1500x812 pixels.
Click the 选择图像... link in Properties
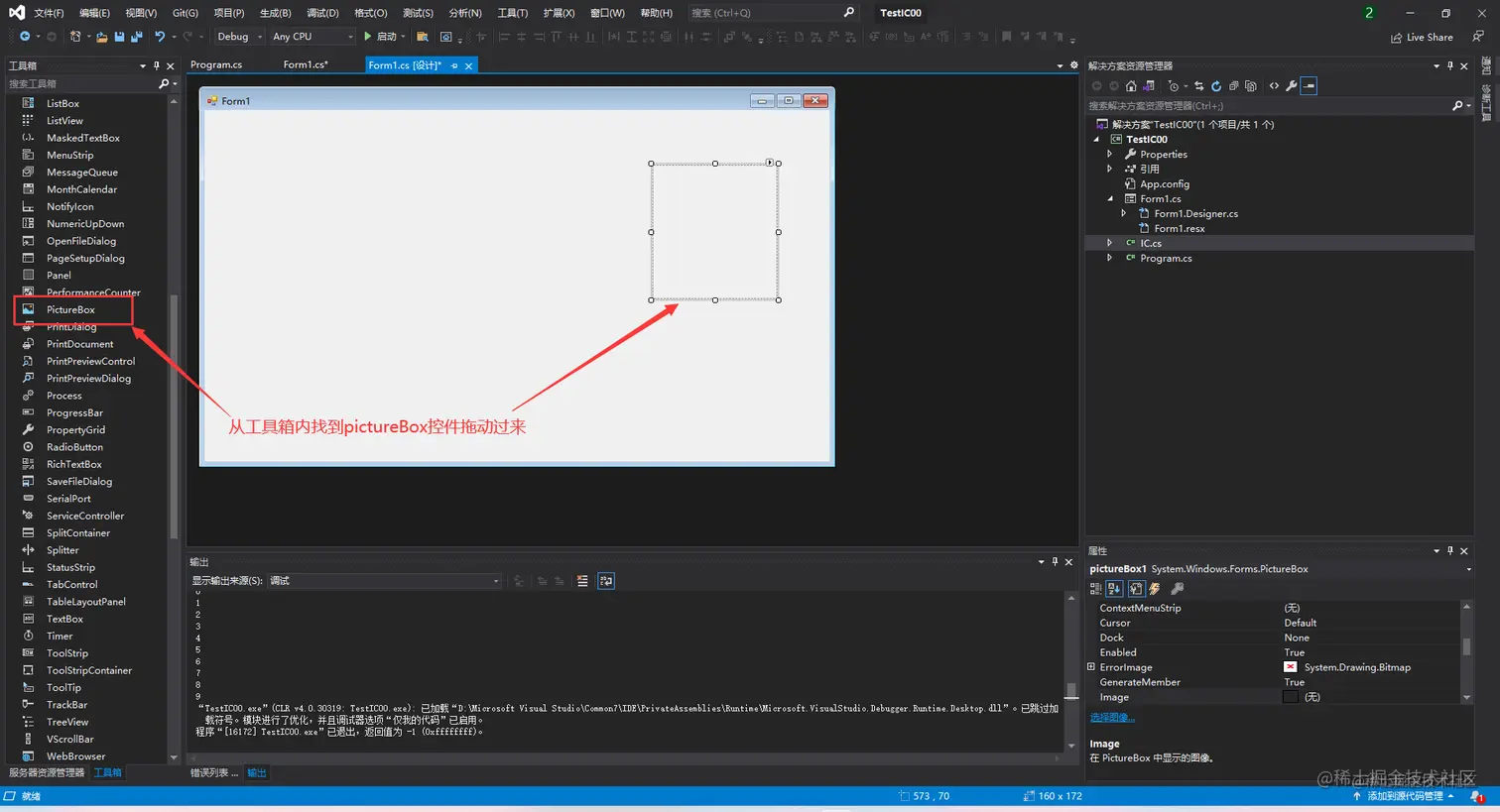tap(1112, 717)
